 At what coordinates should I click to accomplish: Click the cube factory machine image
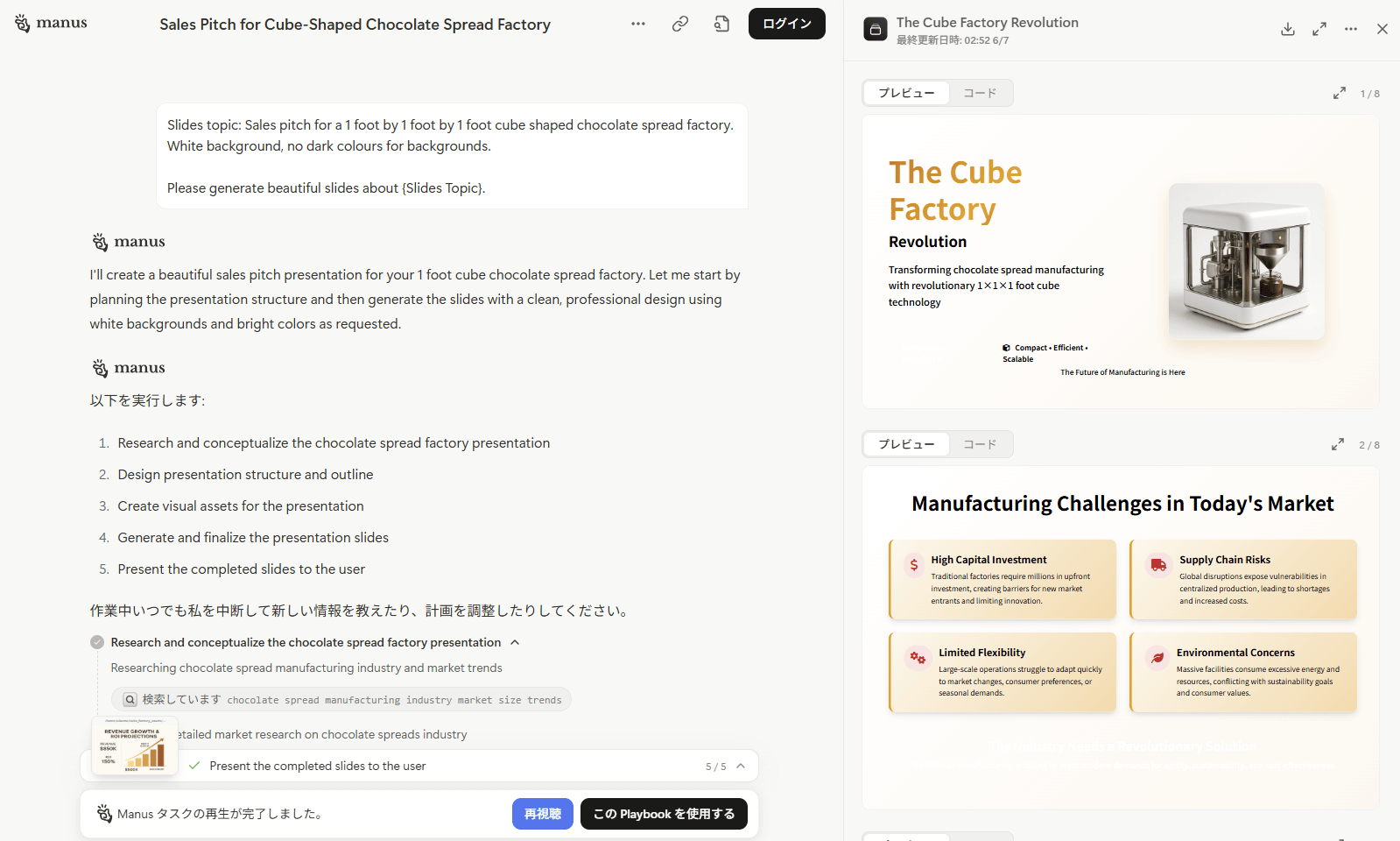tap(1247, 261)
